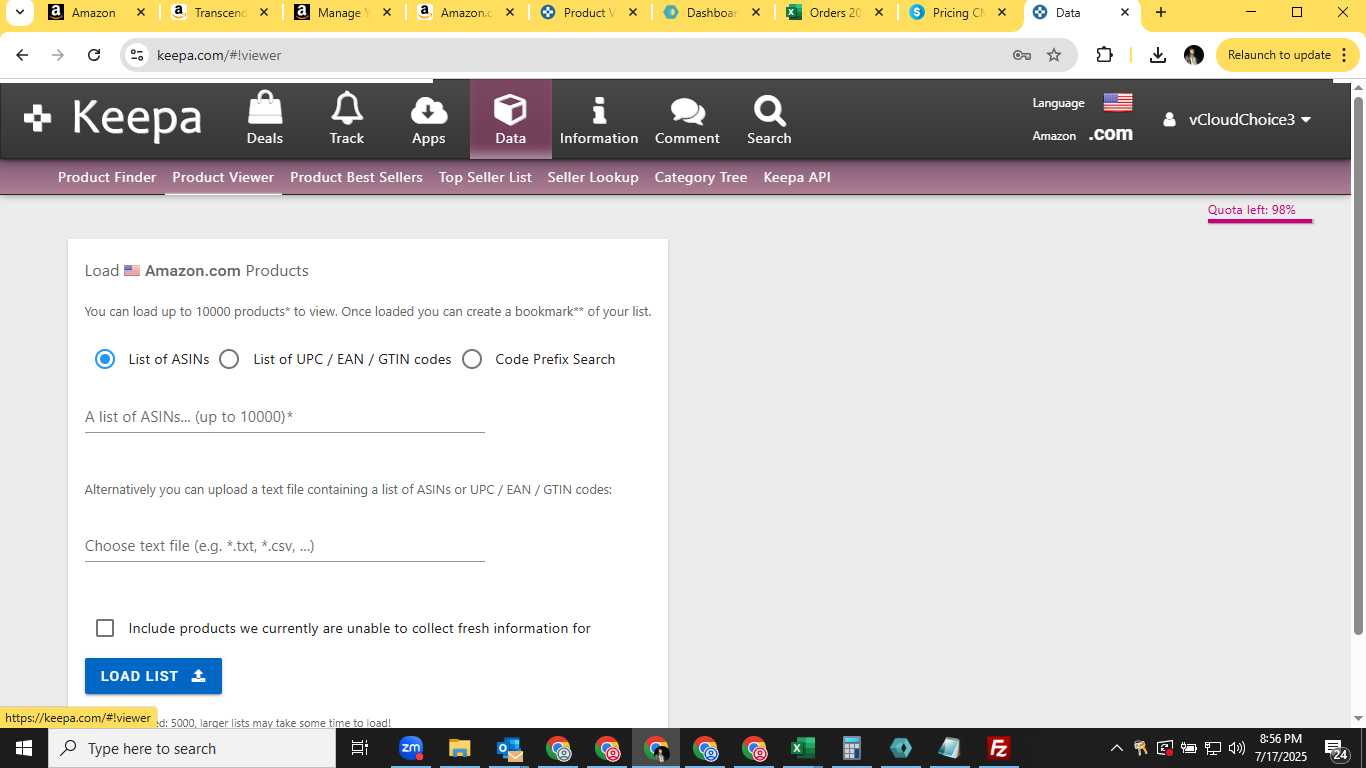Open the tab search chevron in Chrome

[18, 13]
